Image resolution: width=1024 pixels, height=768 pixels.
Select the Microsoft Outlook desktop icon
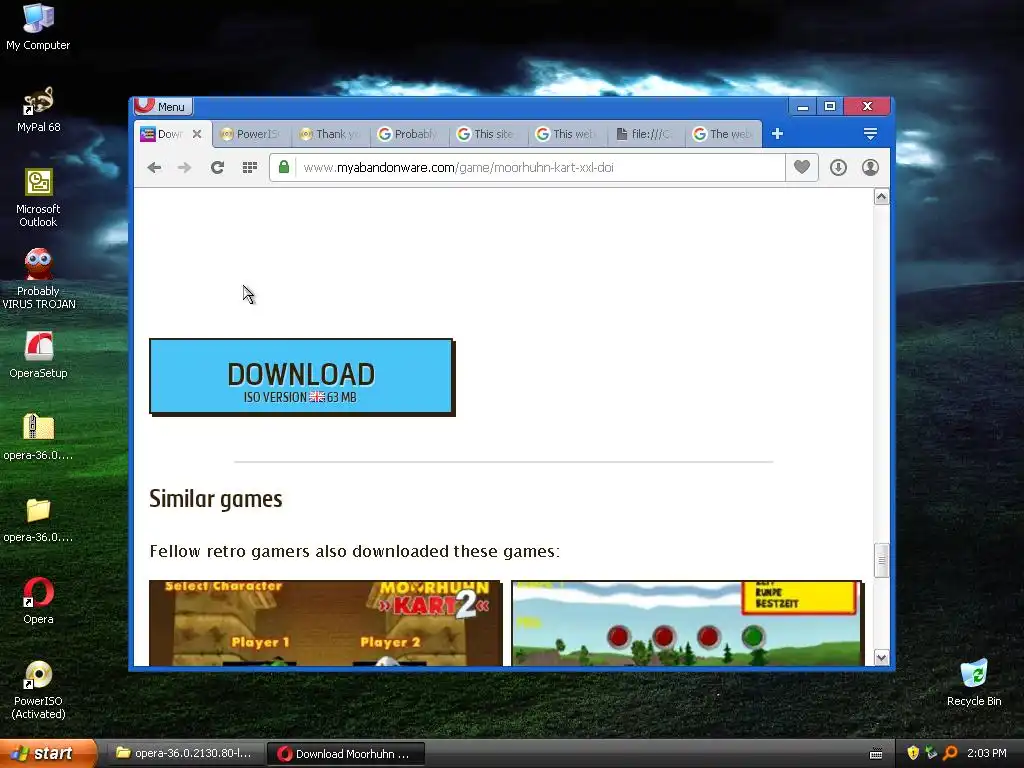click(38, 198)
